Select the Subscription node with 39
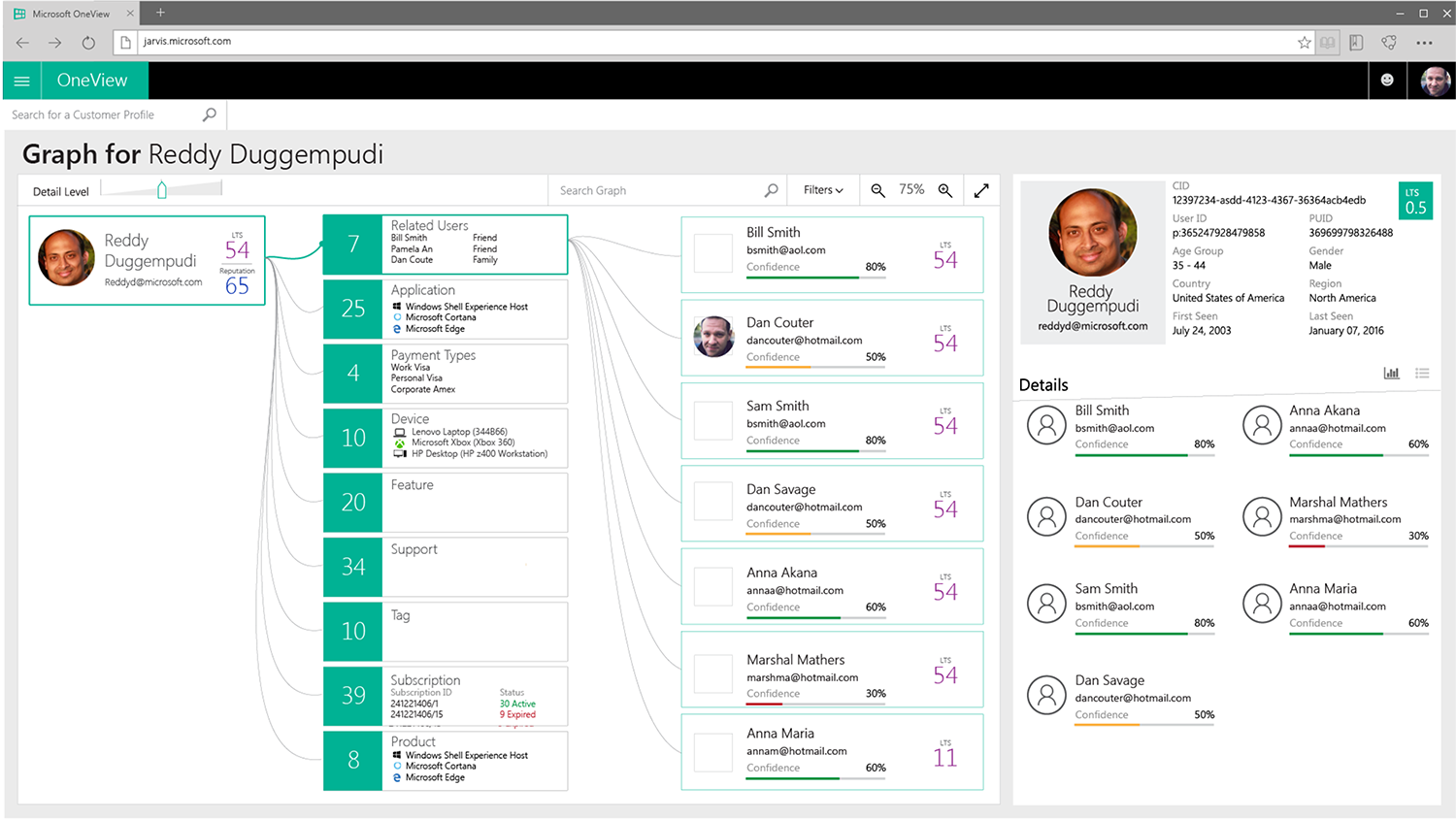The height and width of the screenshot is (820, 1456). [446, 696]
